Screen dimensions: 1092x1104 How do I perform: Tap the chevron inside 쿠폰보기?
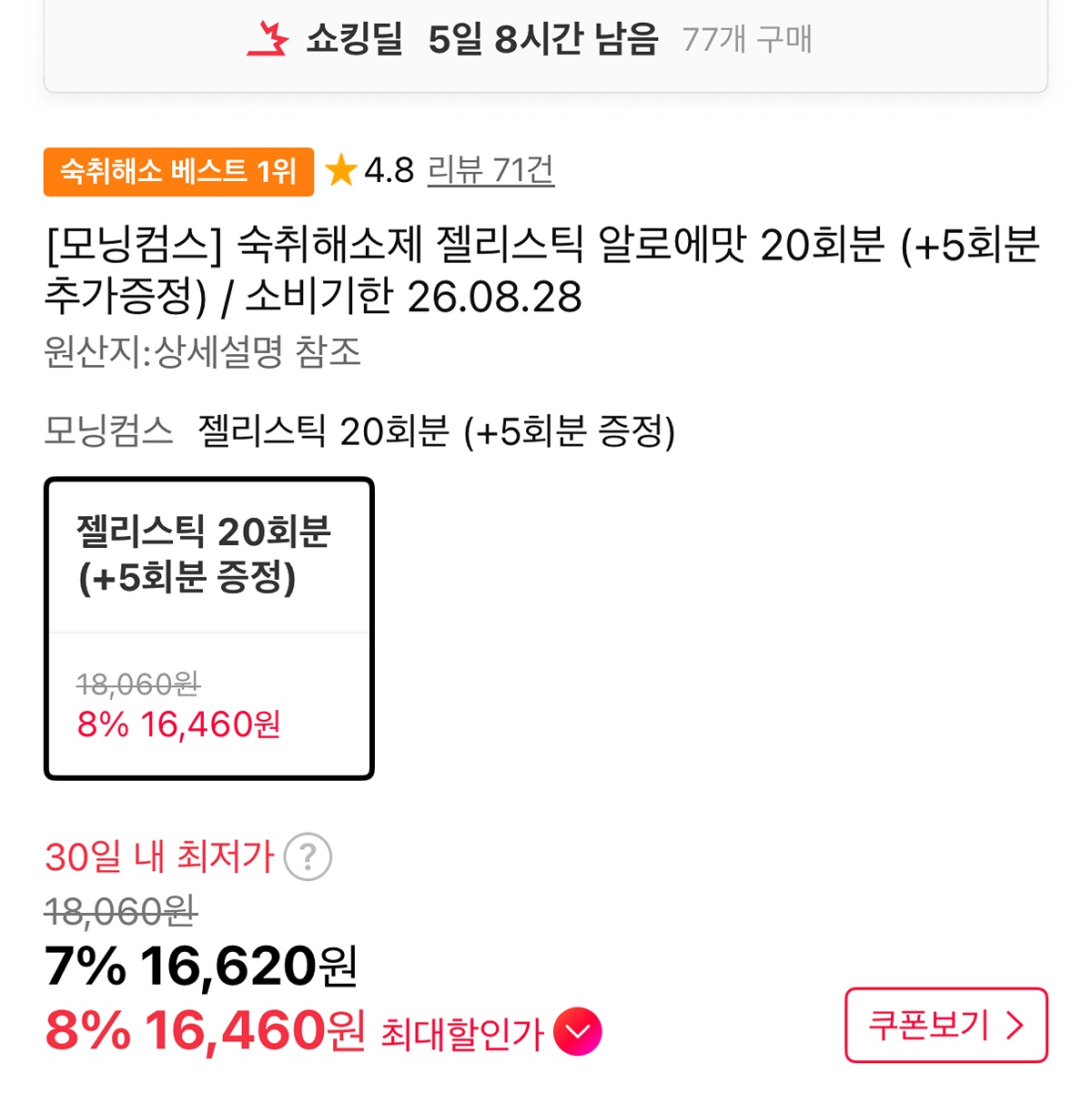click(1015, 1026)
